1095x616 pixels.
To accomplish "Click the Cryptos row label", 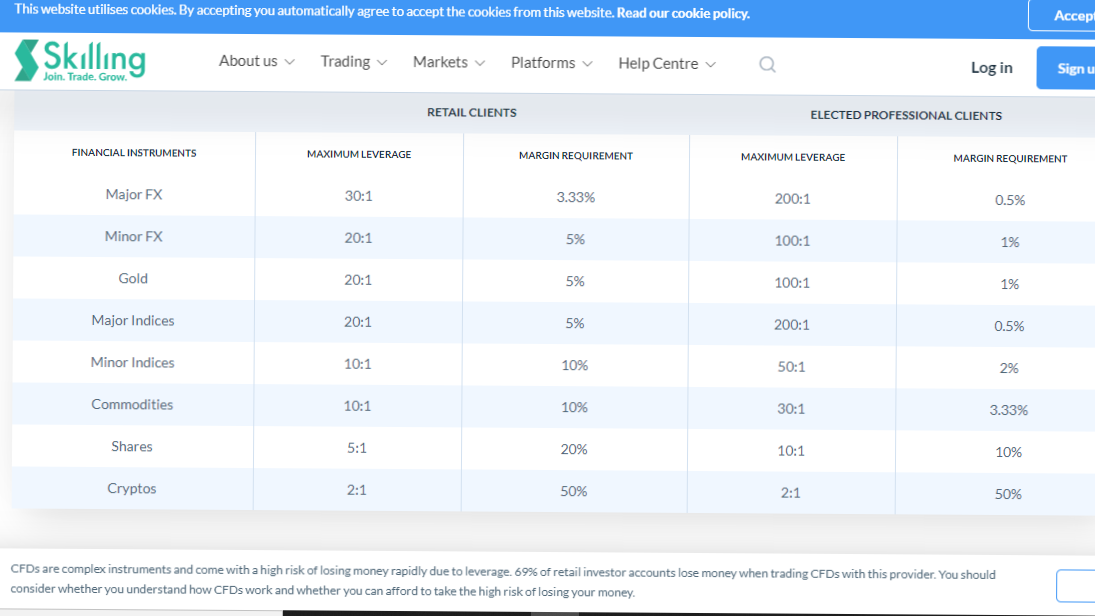I will click(x=131, y=488).
